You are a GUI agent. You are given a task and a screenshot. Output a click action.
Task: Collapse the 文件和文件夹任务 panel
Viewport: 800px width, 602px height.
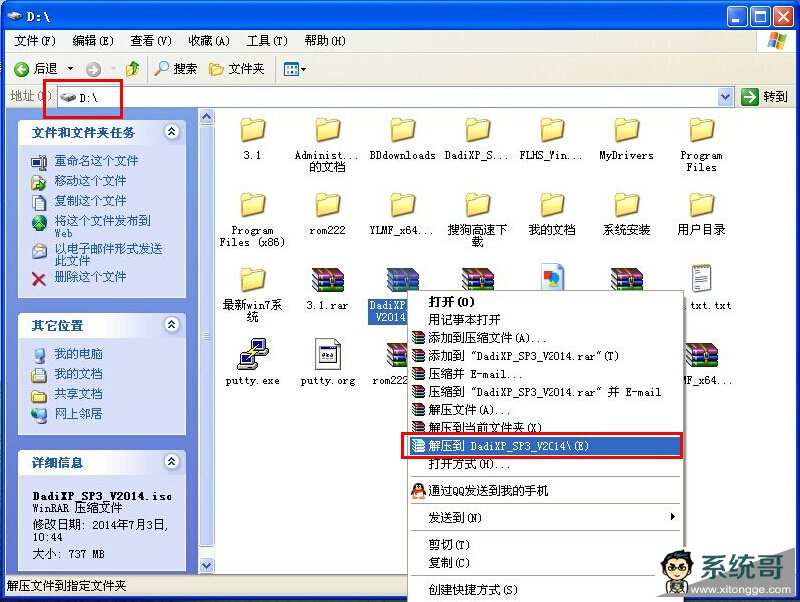click(x=171, y=132)
